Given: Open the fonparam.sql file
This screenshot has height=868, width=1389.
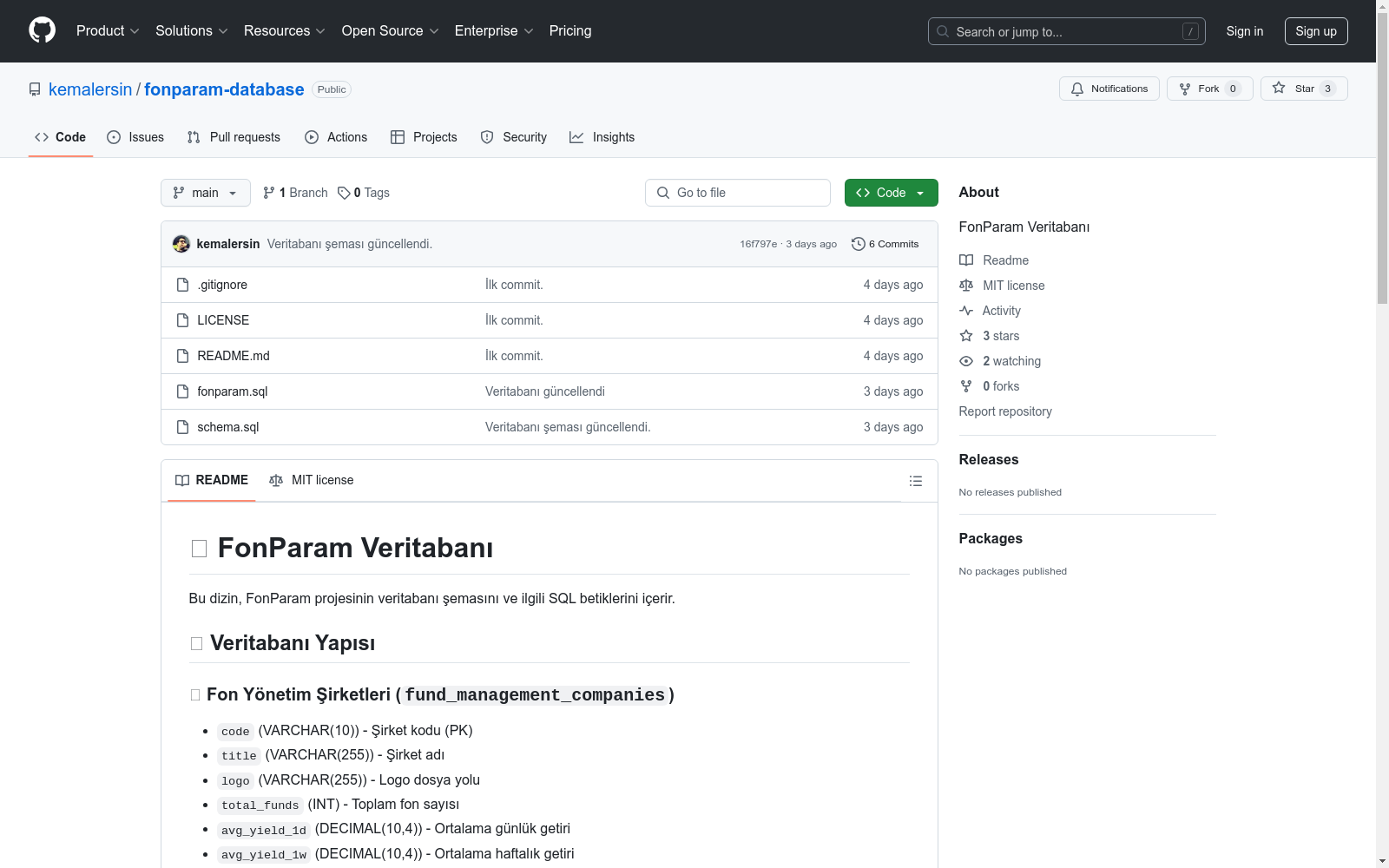Looking at the screenshot, I should pos(233,391).
